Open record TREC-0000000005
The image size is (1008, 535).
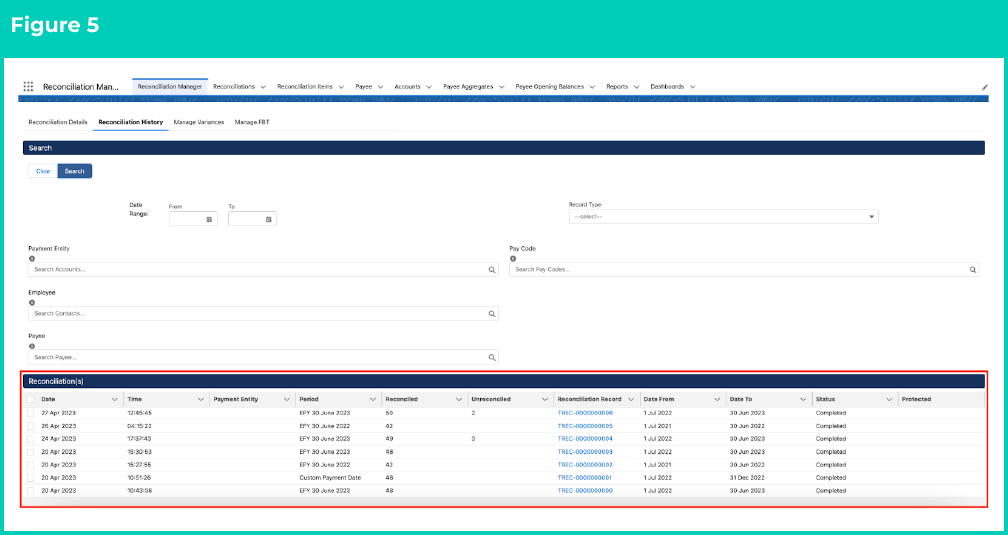[x=585, y=426]
